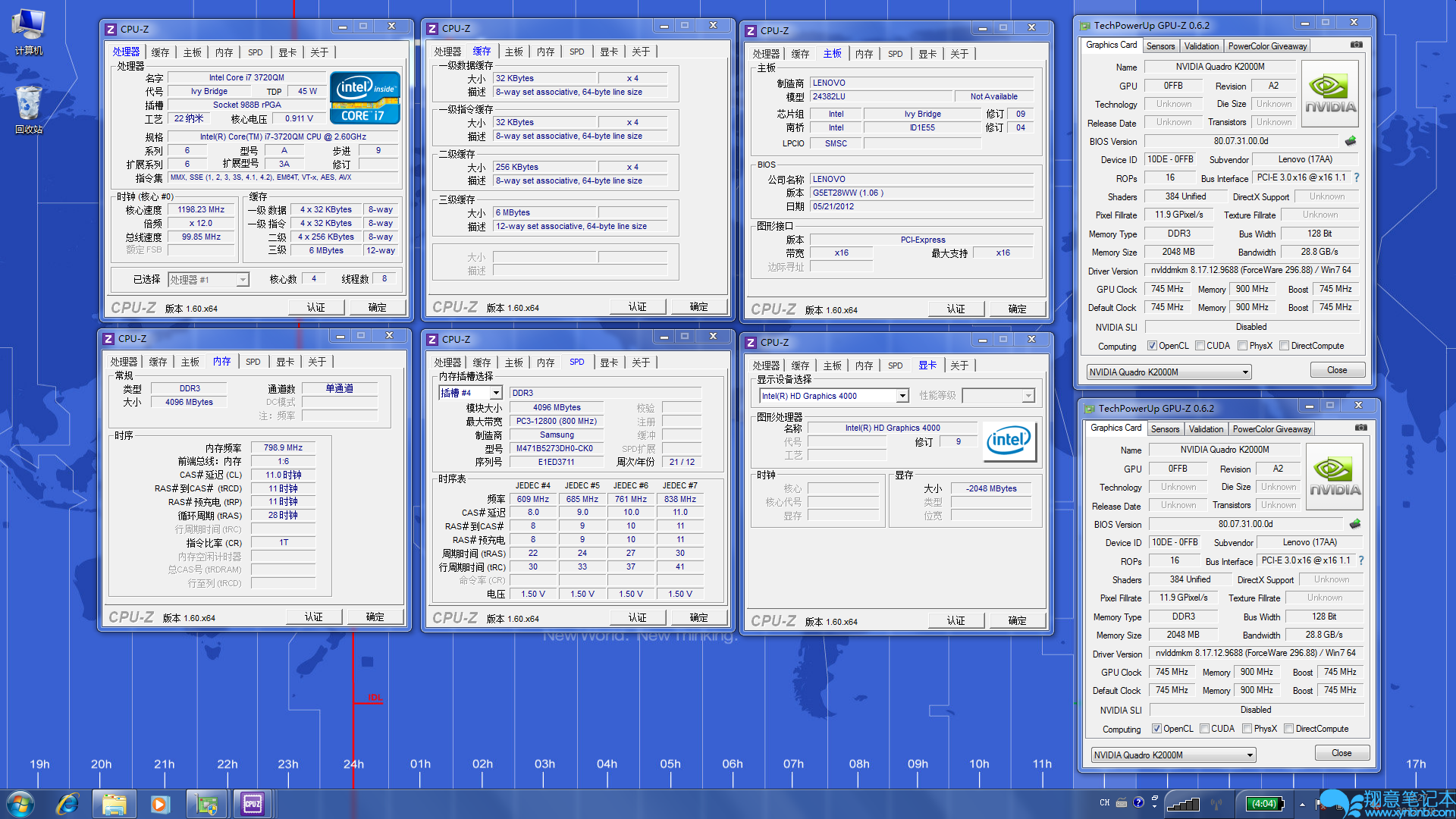The width and height of the screenshot is (1456, 819).
Task: Toggle CUDA checkbox in lower GPU-Z
Action: click(x=1204, y=729)
